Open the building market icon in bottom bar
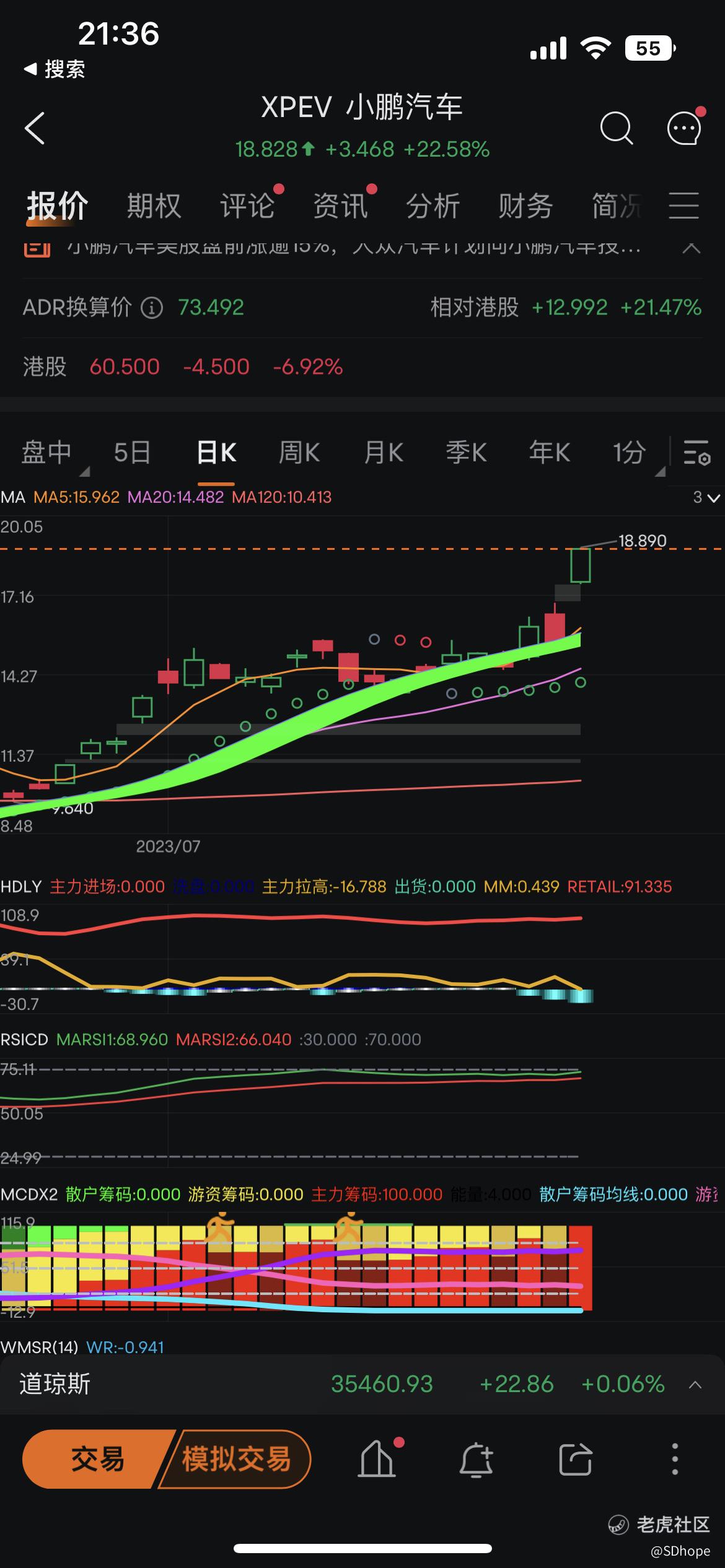The image size is (725, 1568). pos(377,1459)
